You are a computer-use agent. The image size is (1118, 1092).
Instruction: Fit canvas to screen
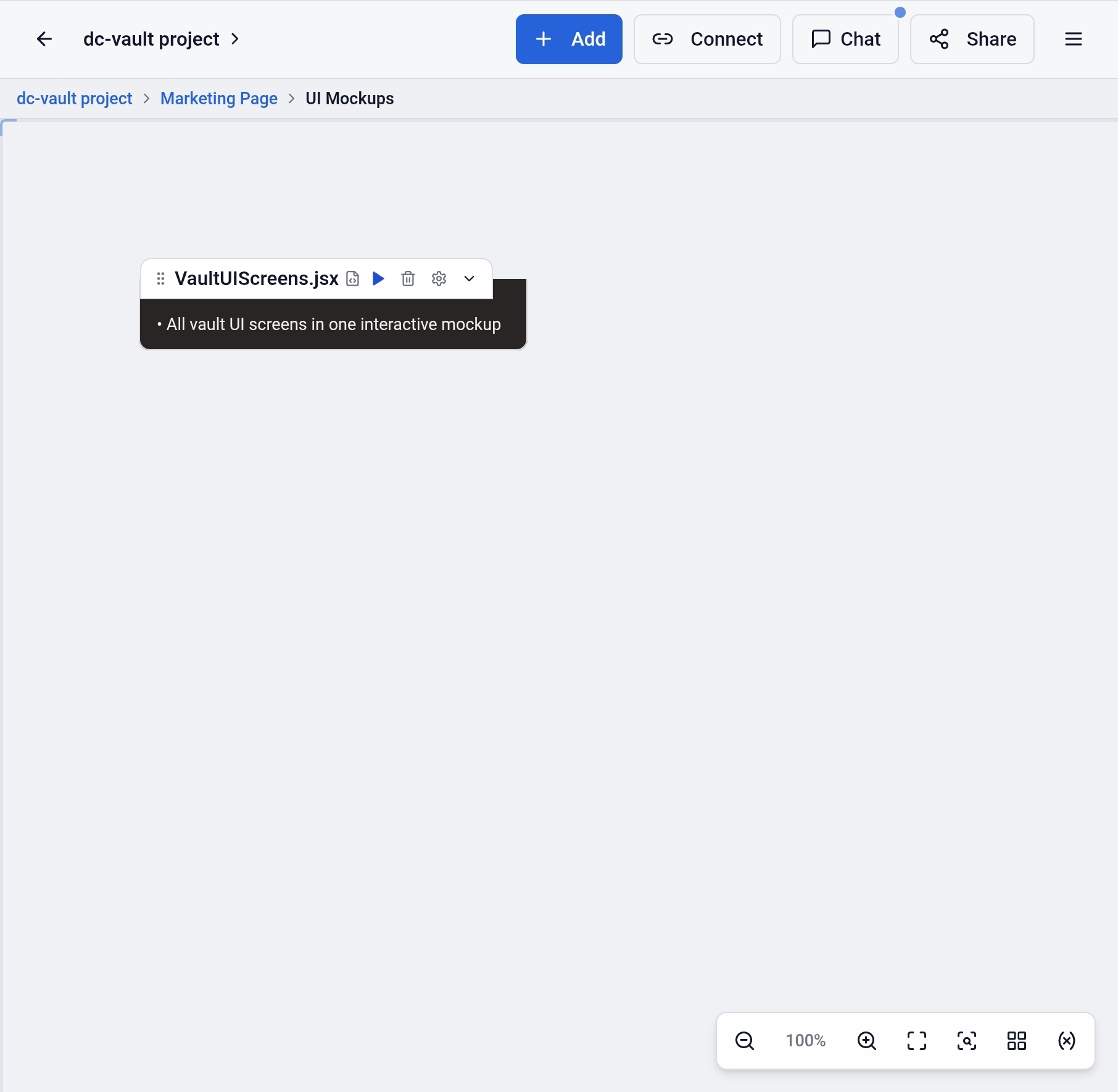click(x=917, y=1041)
